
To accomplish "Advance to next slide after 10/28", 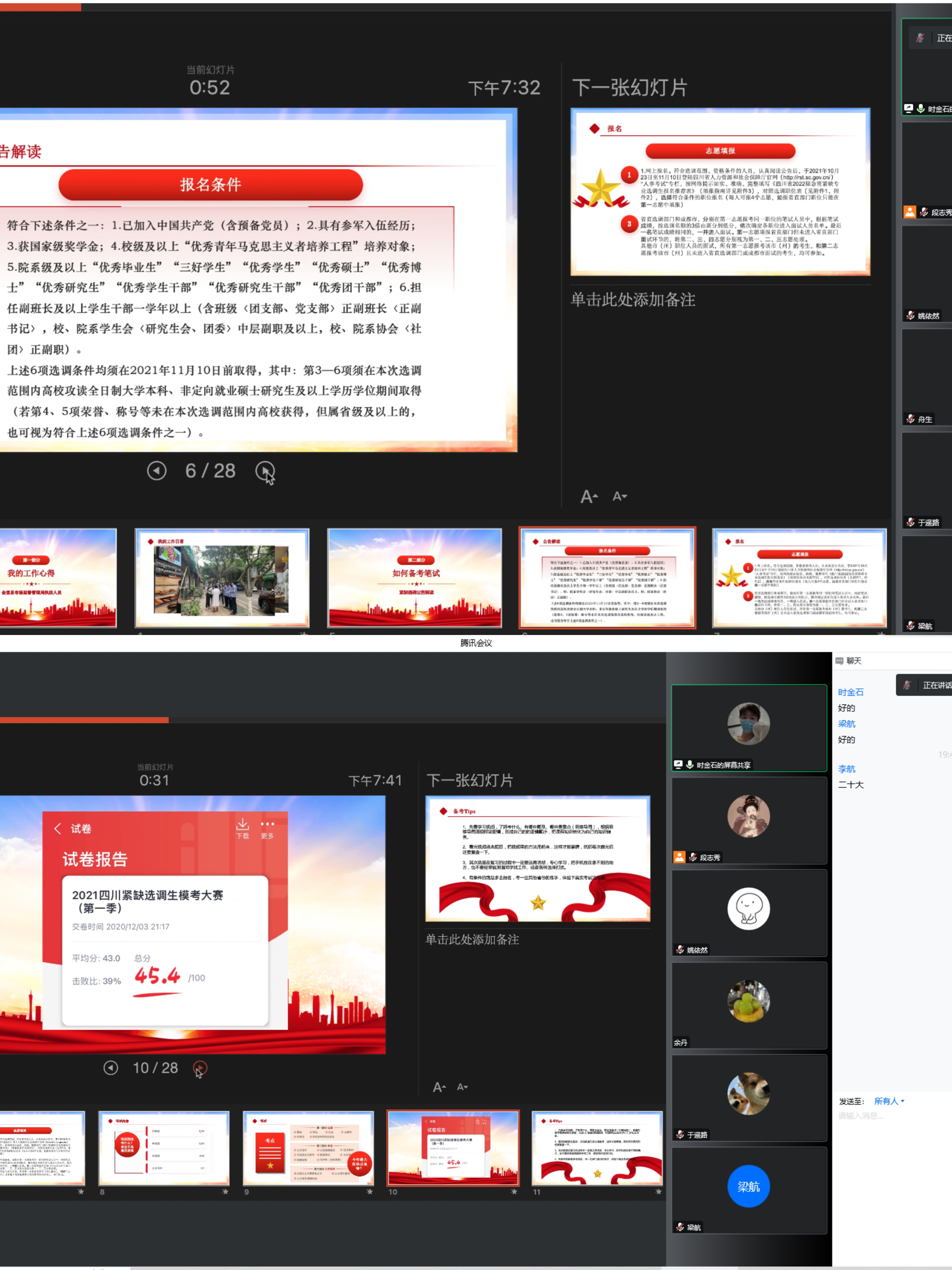I will point(200,1067).
